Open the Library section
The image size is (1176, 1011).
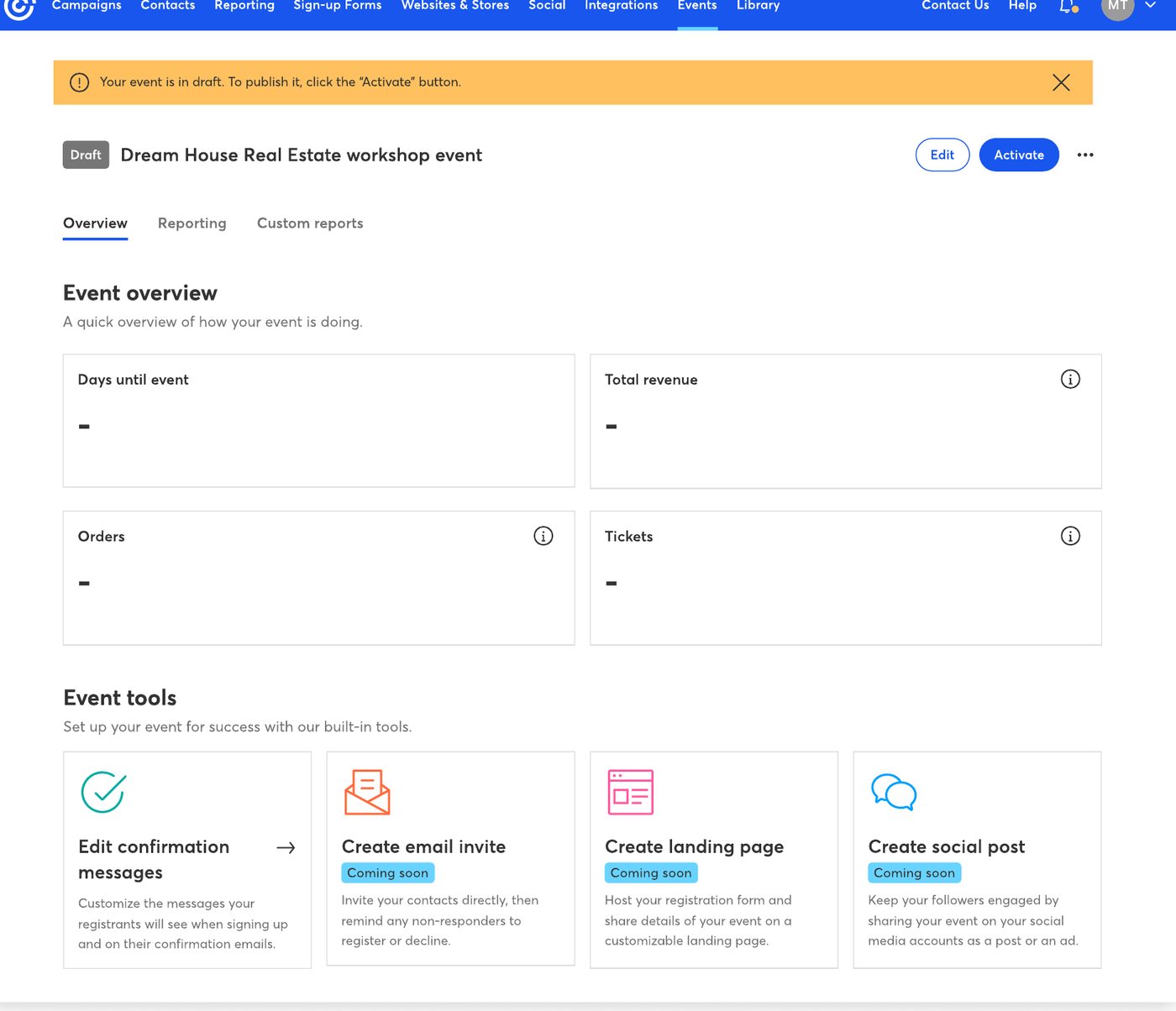[759, 5]
